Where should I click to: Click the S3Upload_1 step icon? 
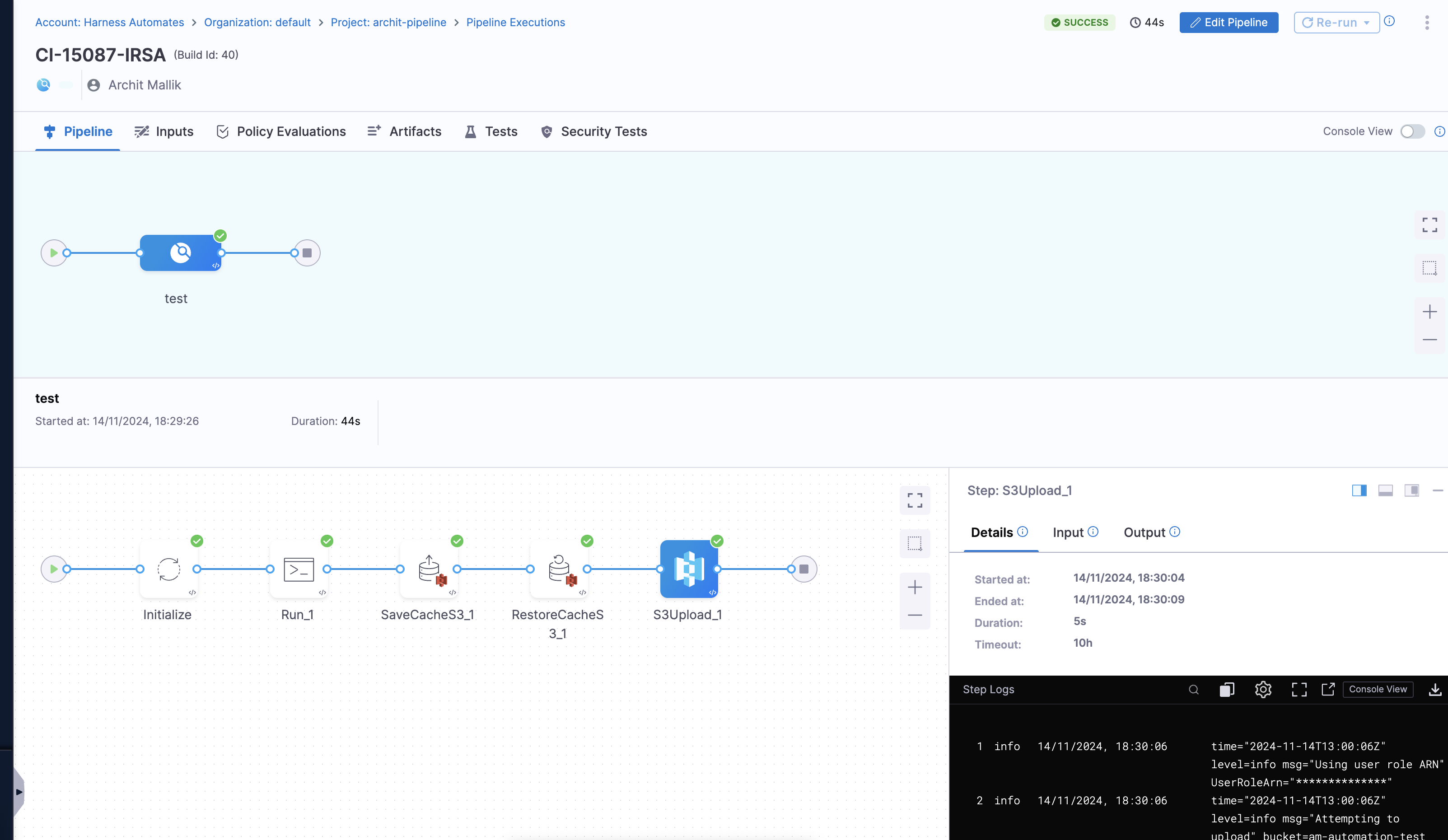(688, 568)
